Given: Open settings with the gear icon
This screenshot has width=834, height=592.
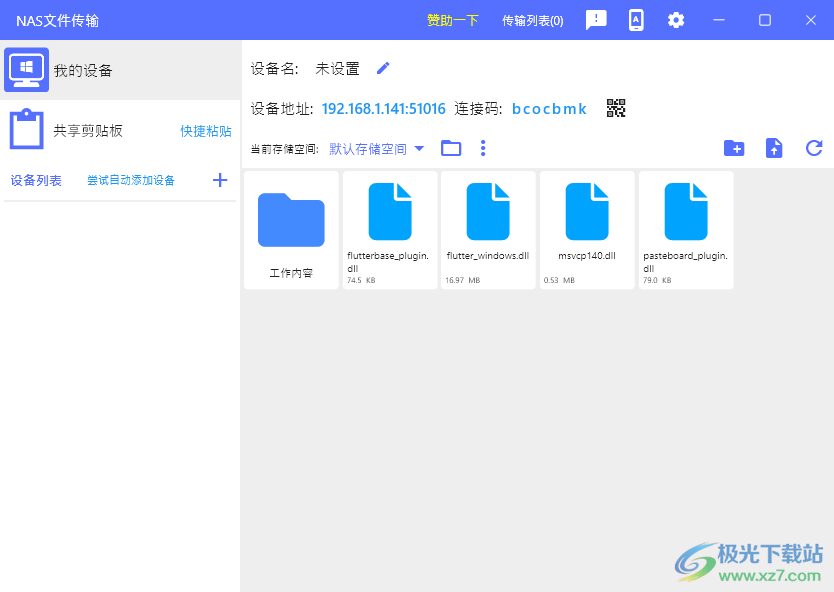Looking at the screenshot, I should (x=676, y=20).
